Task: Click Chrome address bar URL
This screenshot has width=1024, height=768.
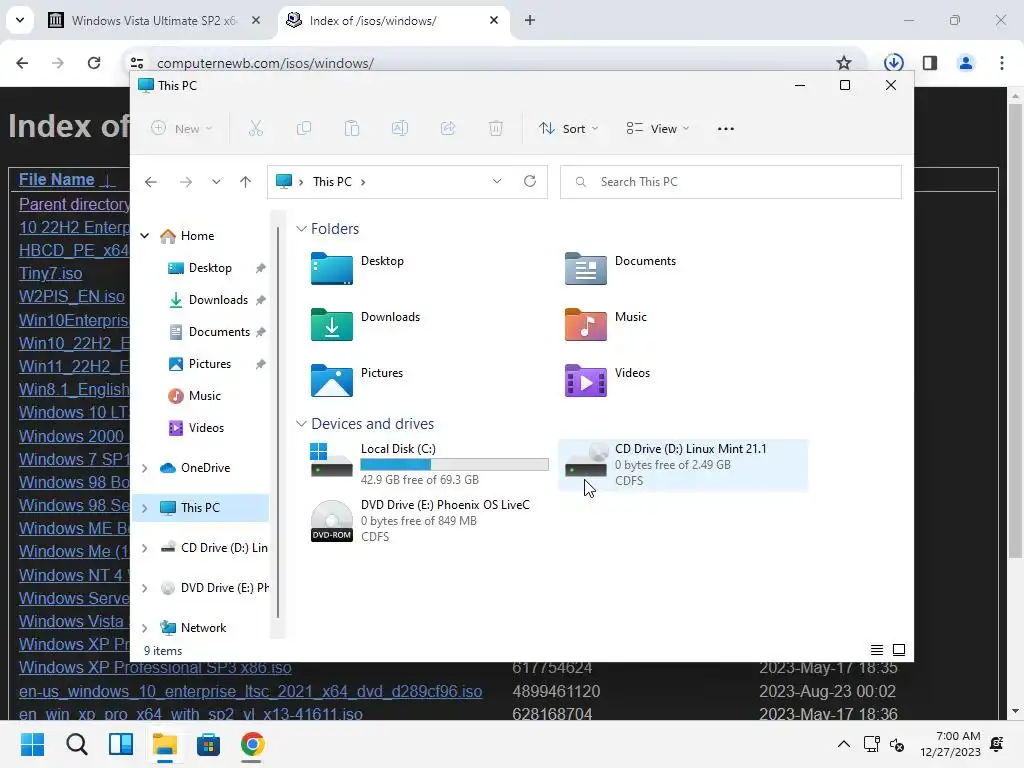Action: point(265,63)
